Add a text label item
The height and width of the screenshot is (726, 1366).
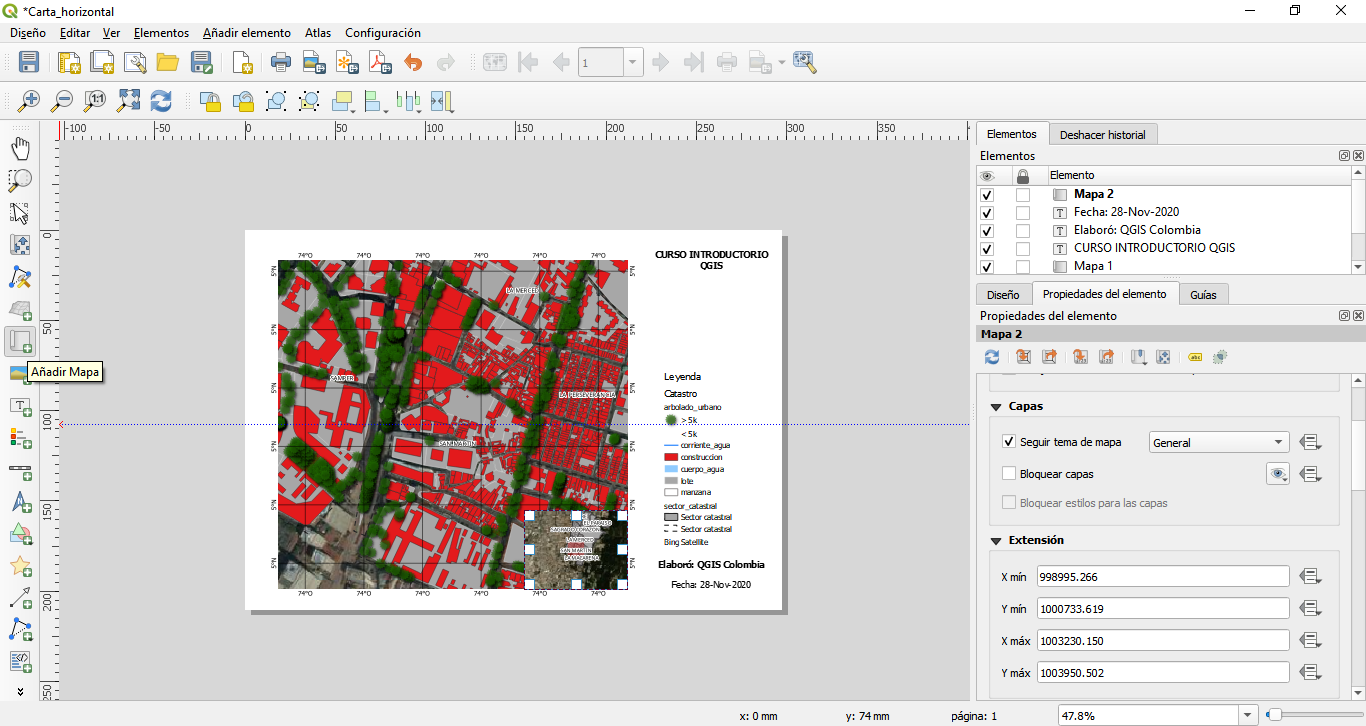20,406
